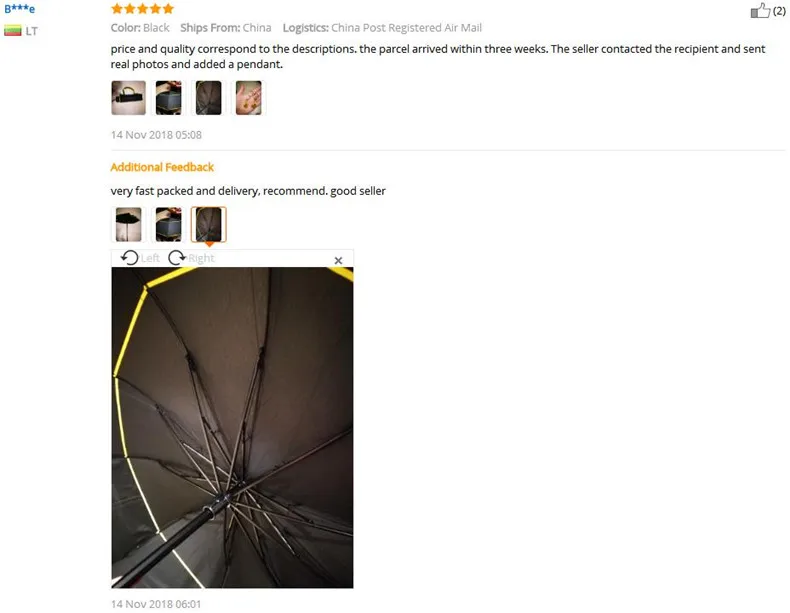Click the helpful vote count (2)
This screenshot has width=790, height=613.
(x=779, y=11)
